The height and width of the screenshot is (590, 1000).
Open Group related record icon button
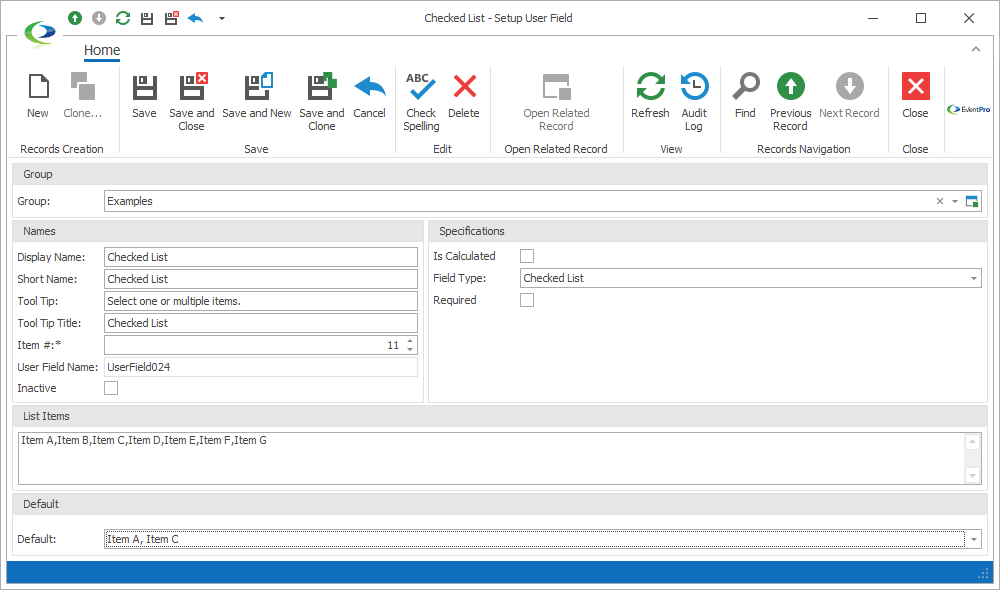pos(972,202)
